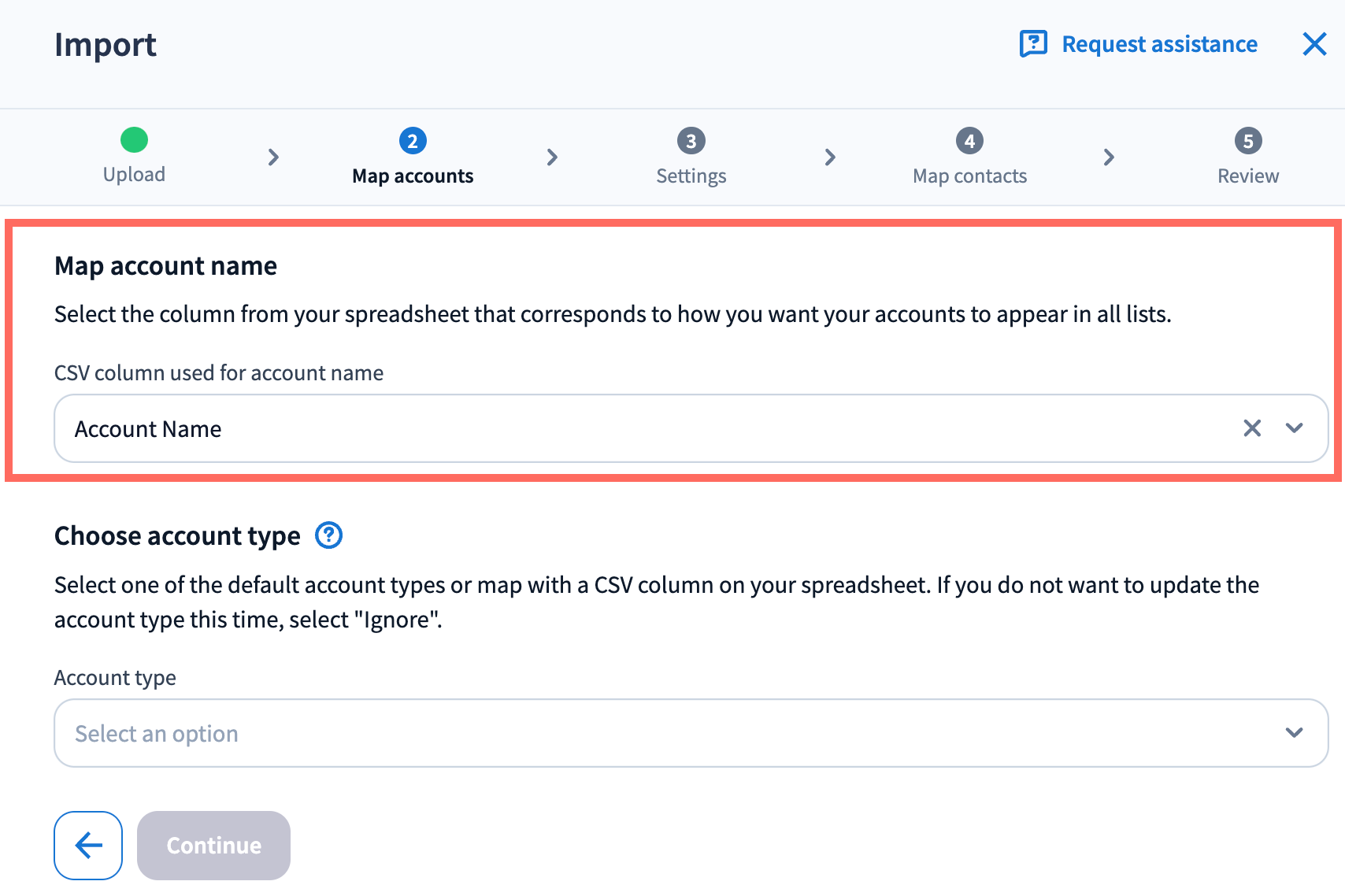Click the green Upload step indicator
The image size is (1345, 896).
pos(134,140)
